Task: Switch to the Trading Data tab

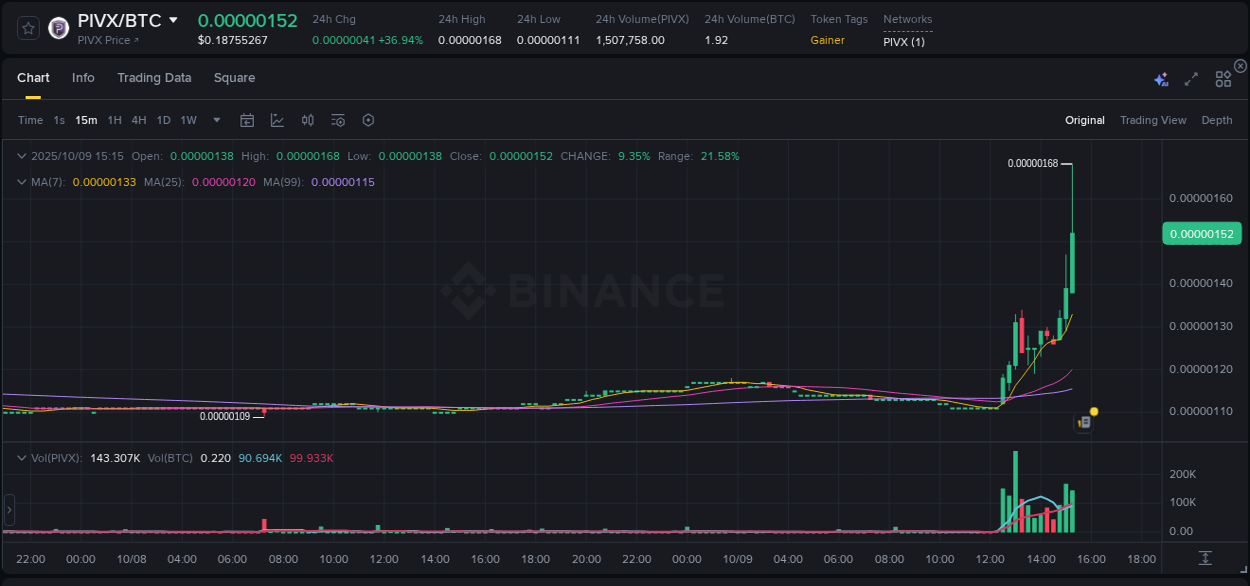Action: point(154,77)
